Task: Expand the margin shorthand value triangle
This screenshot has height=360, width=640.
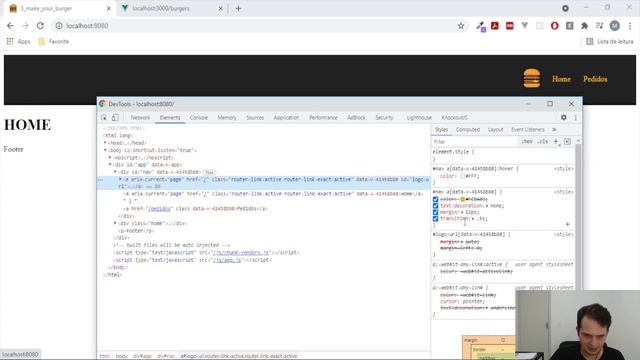Action: [x=462, y=212]
